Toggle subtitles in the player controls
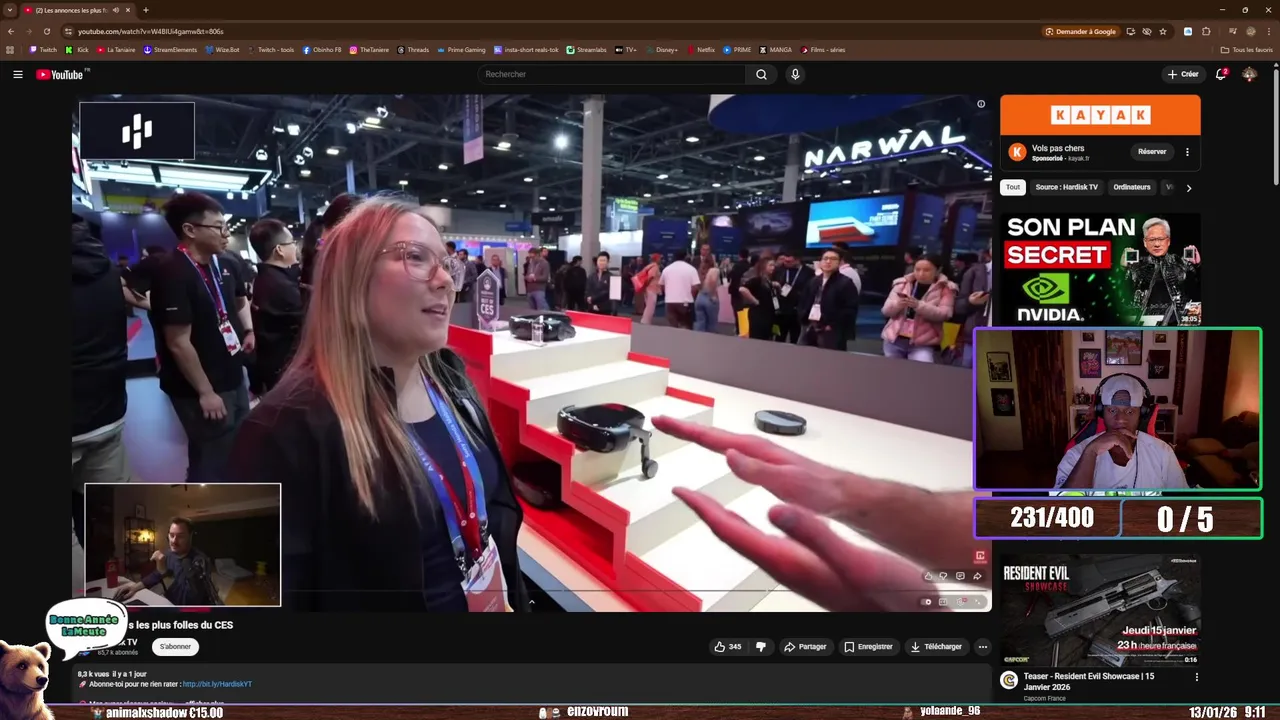1280x720 pixels. pos(943,602)
